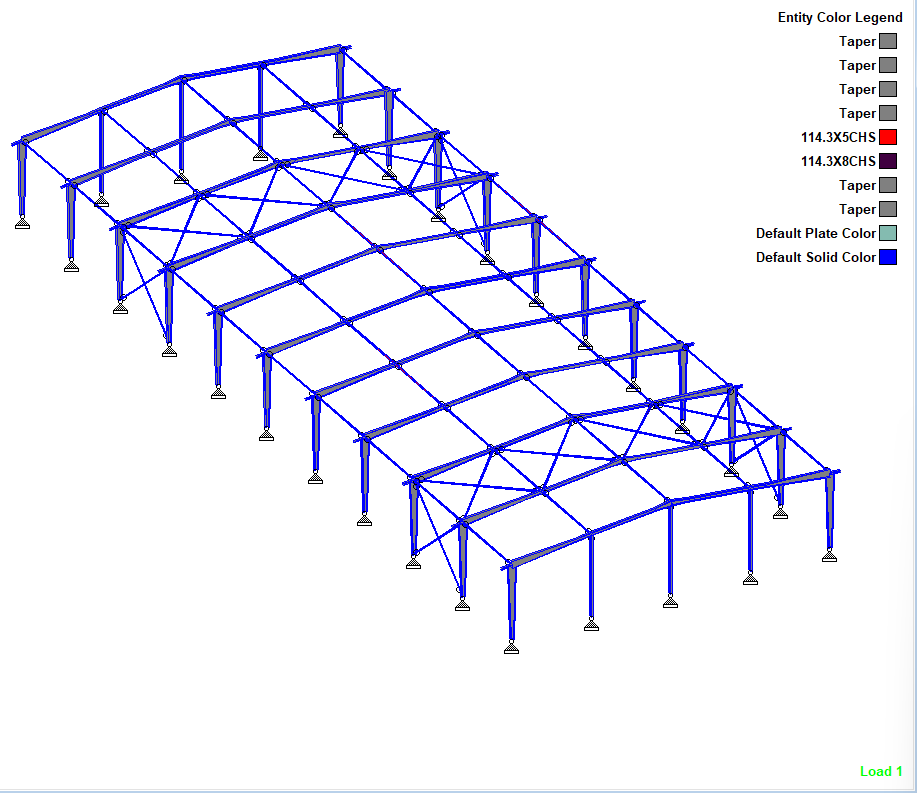Select the support icon under leftmost column
Viewport: 917px width, 793px height.
pyautogui.click(x=21, y=222)
